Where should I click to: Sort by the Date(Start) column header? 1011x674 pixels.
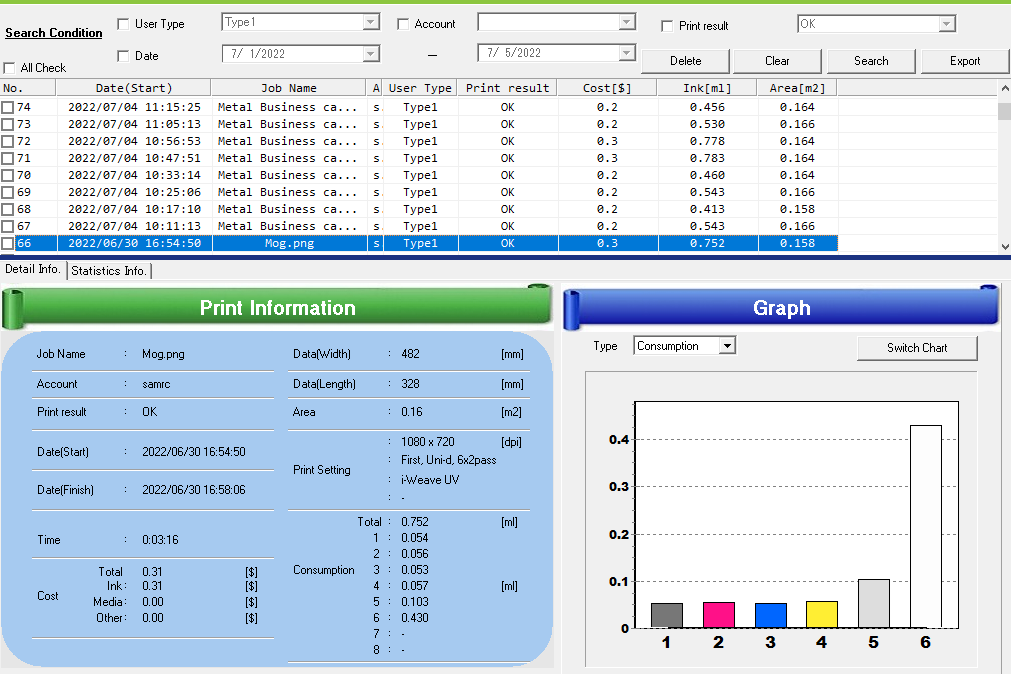133,88
